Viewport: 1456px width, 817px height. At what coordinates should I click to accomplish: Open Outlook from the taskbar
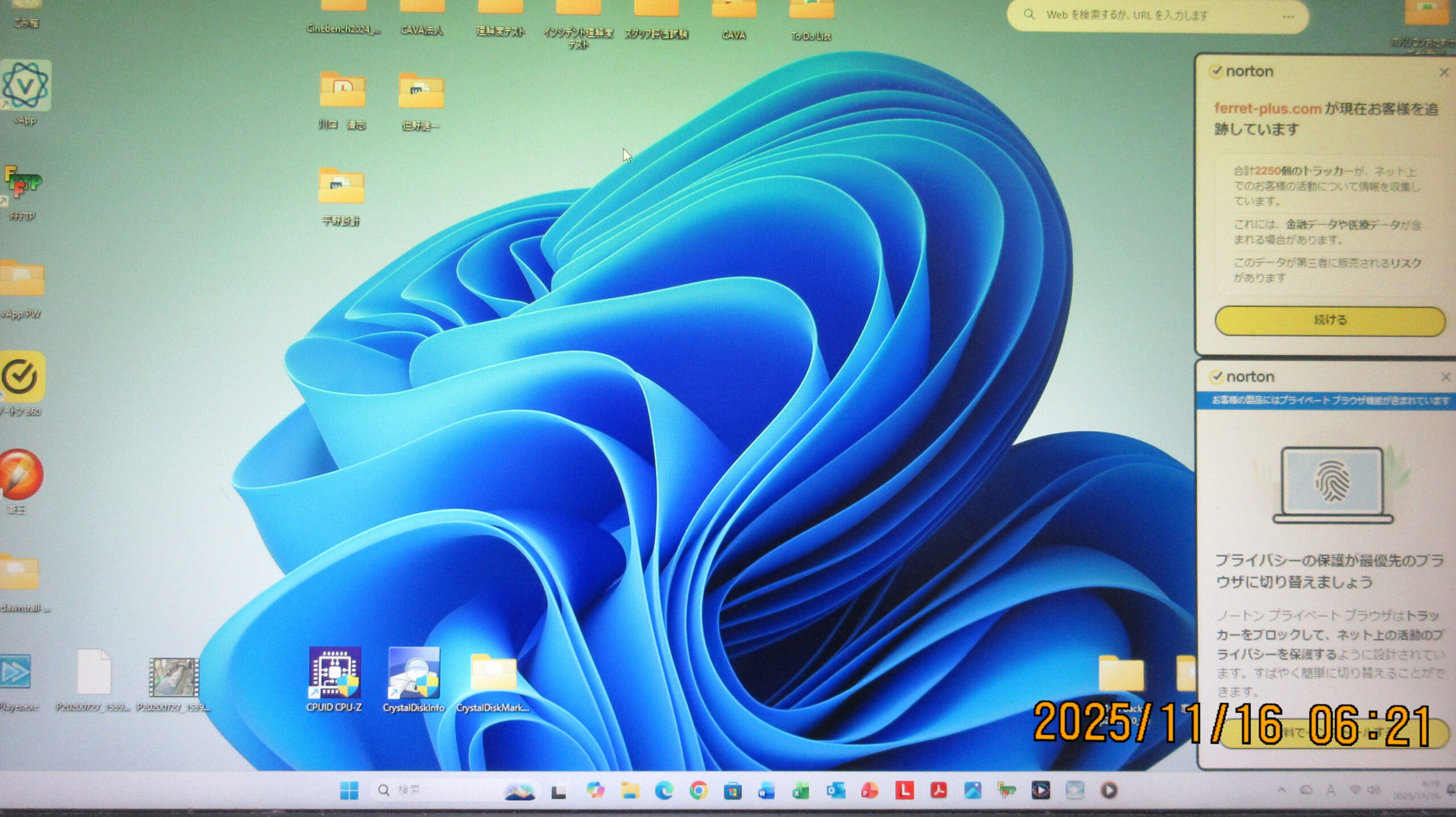pos(835,790)
